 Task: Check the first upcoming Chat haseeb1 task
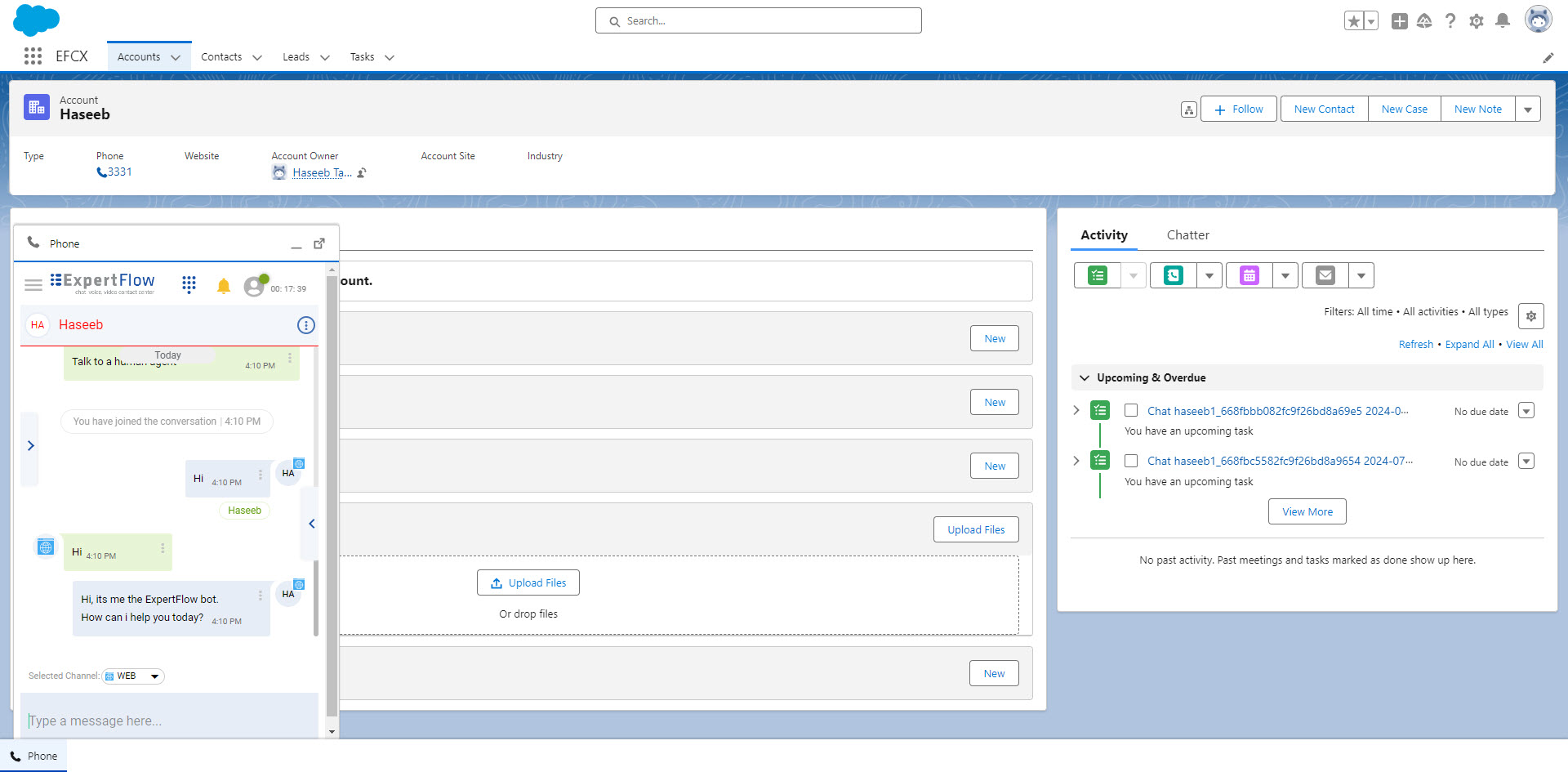point(1131,411)
